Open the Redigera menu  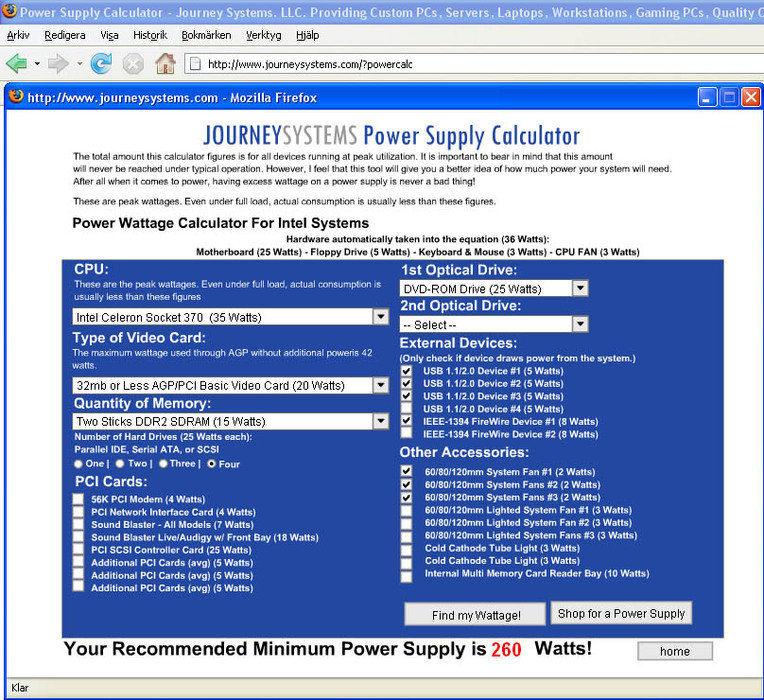(x=65, y=36)
